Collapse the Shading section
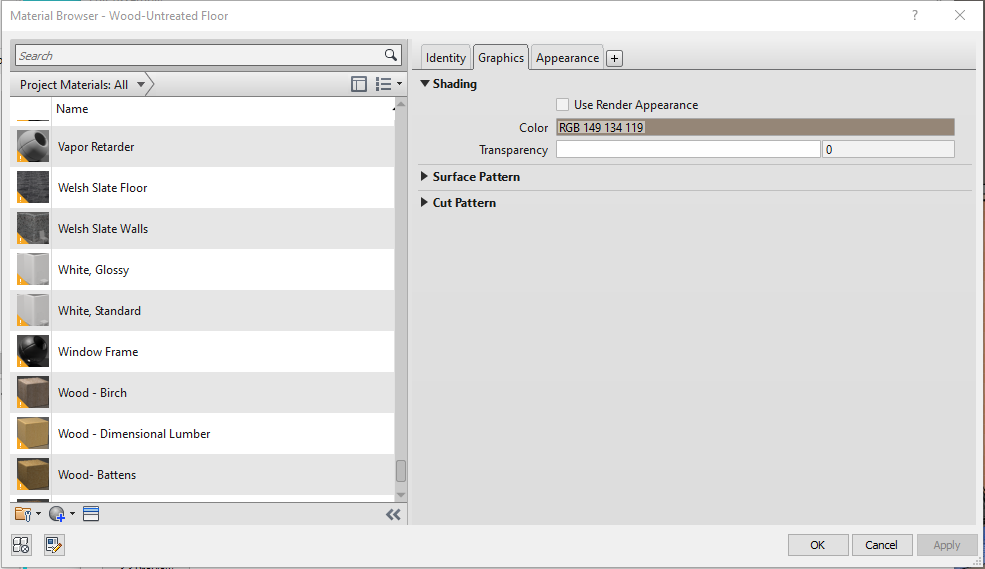 click(425, 84)
